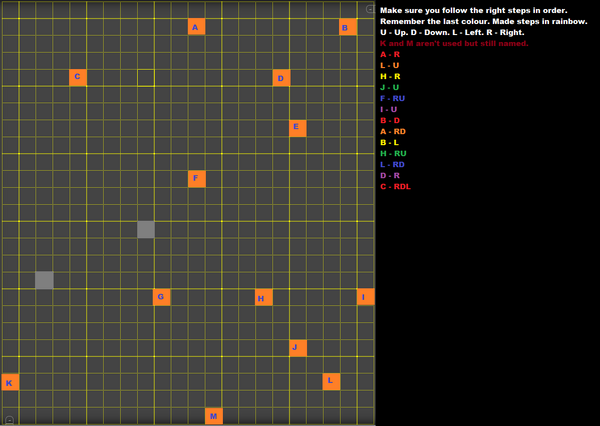Click the dark red note about K and M
This screenshot has height=426, width=600.
[454, 44]
